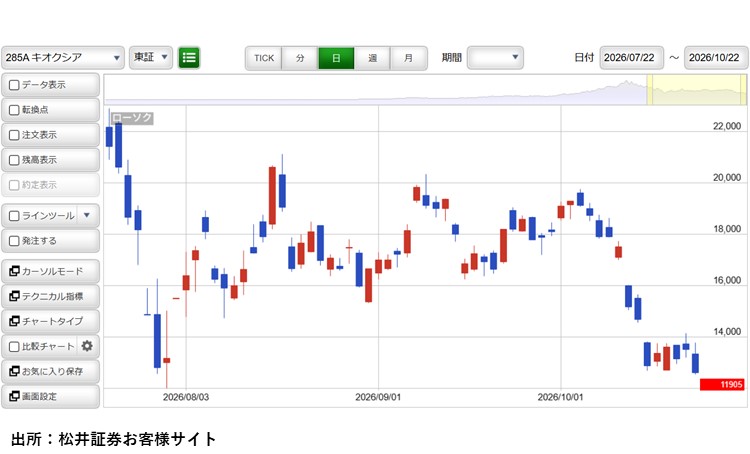
Task: Click the 2026/08/03 date axis label
Action: [186, 397]
